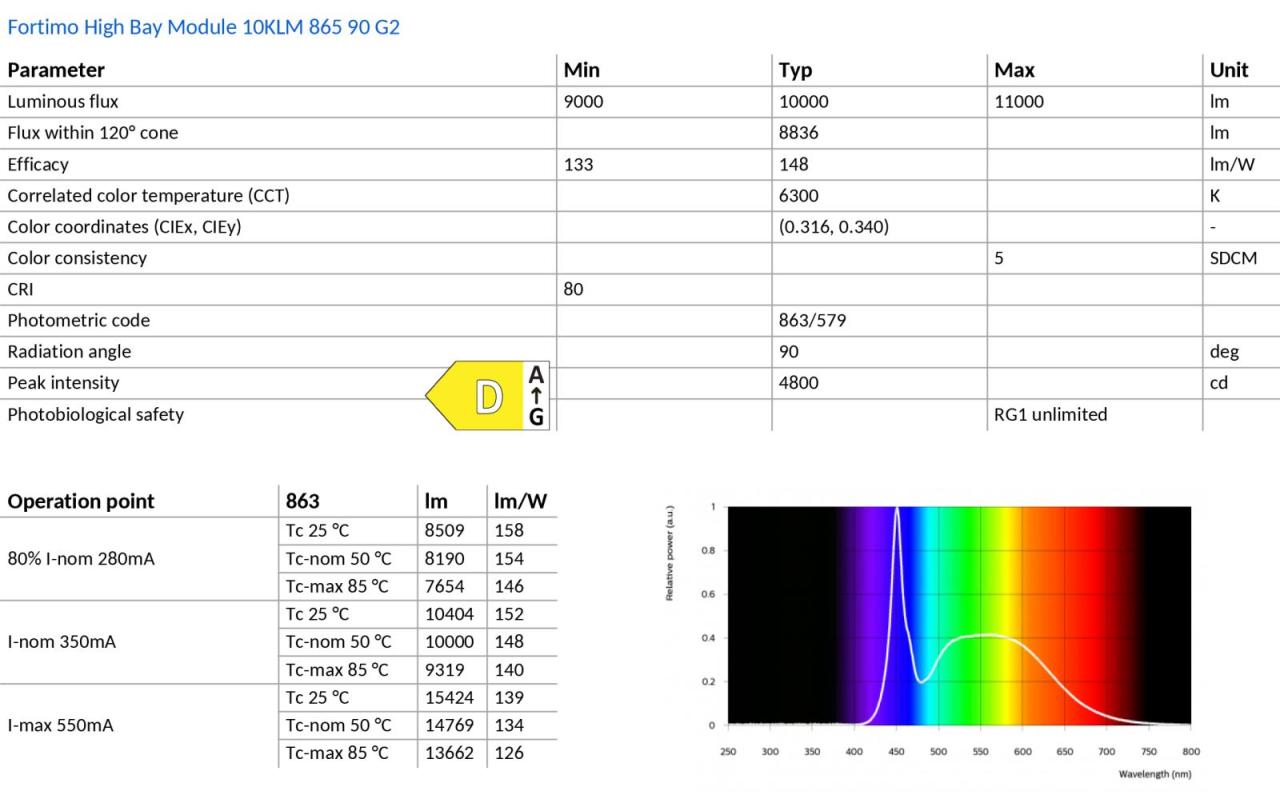Screen dimensions: 1280x799
Task: Click the Efficacy row label
Action: [38, 164]
